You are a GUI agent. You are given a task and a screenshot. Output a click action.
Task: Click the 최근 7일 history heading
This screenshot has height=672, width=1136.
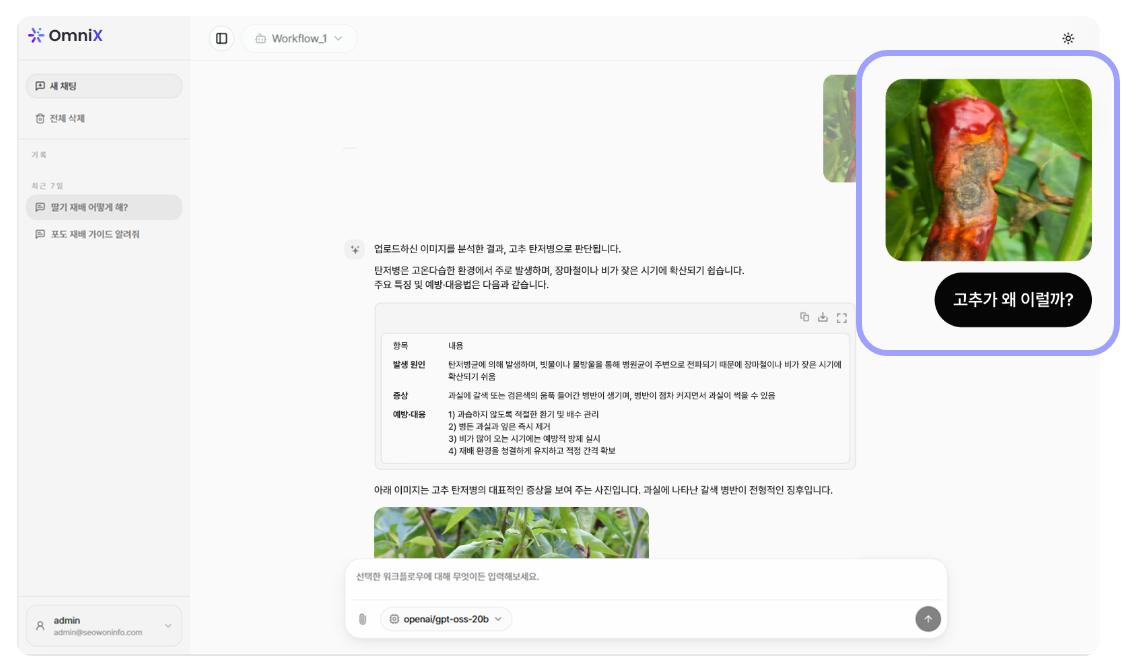point(47,186)
